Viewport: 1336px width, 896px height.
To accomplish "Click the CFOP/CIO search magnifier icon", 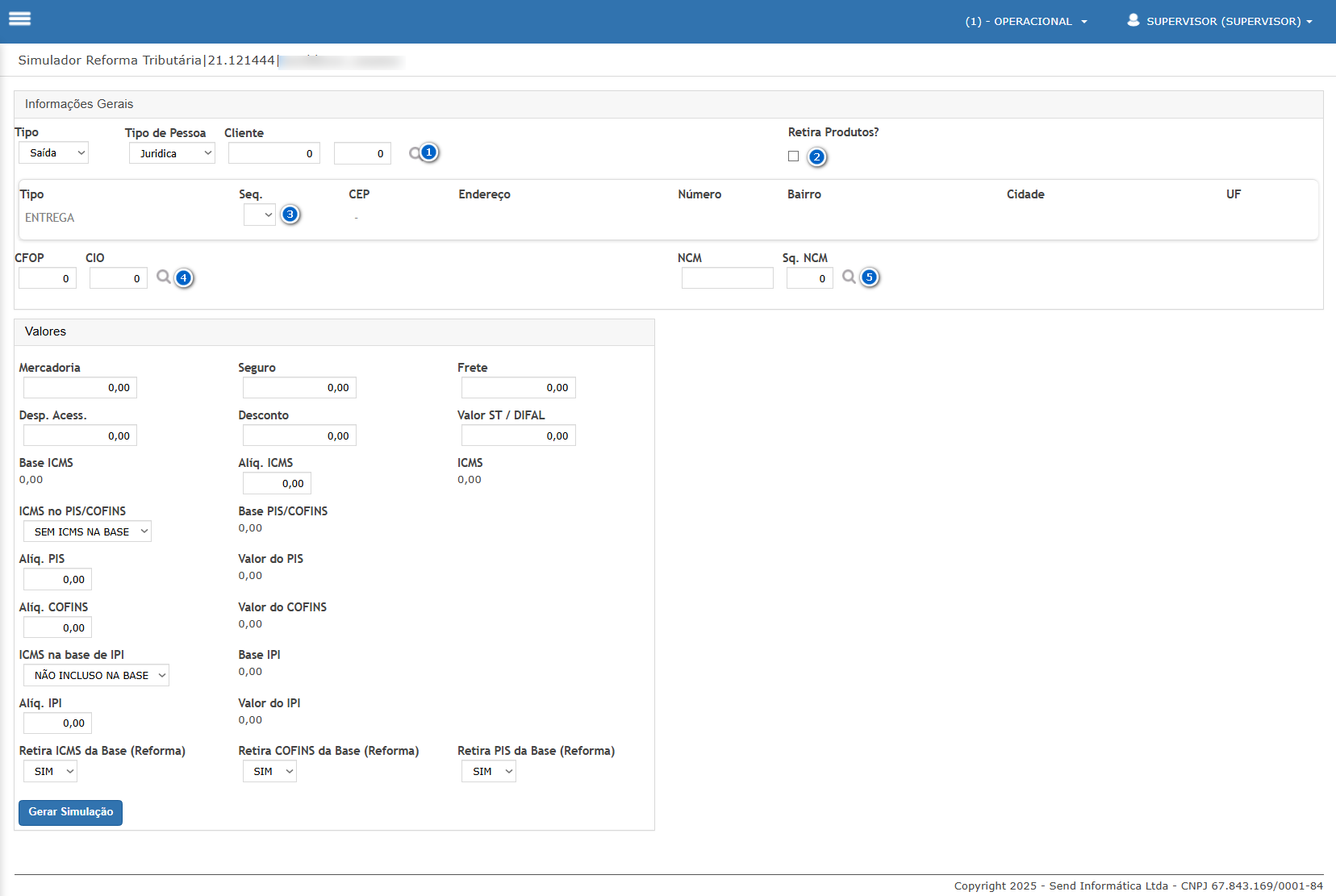I will coord(164,277).
